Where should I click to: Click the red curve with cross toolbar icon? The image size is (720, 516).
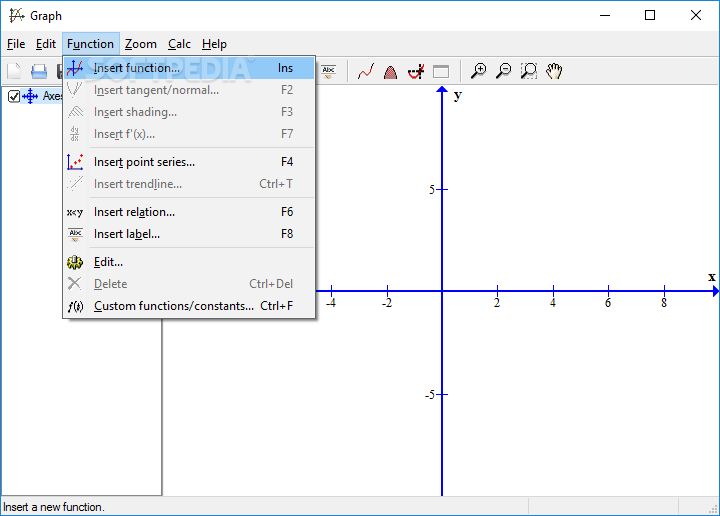(x=416, y=71)
